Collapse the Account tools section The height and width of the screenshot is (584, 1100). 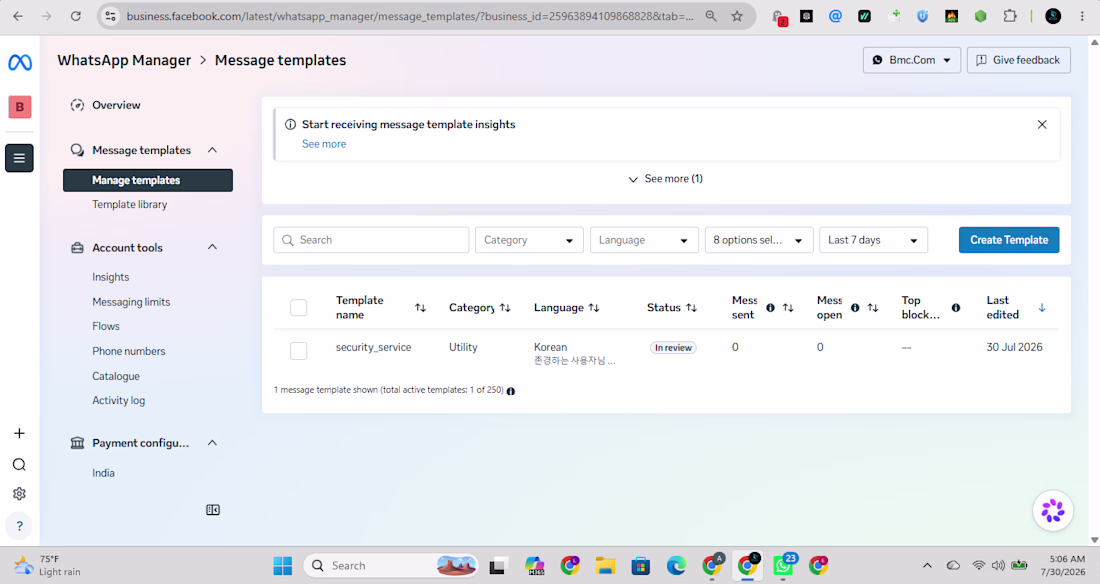pyautogui.click(x=212, y=247)
